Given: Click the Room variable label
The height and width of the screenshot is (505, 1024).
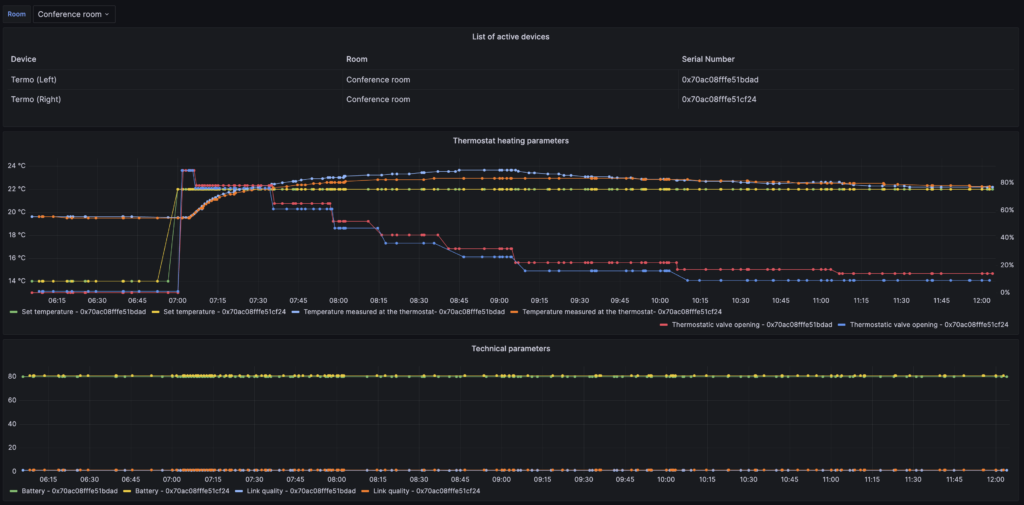Looking at the screenshot, I should (x=17, y=14).
